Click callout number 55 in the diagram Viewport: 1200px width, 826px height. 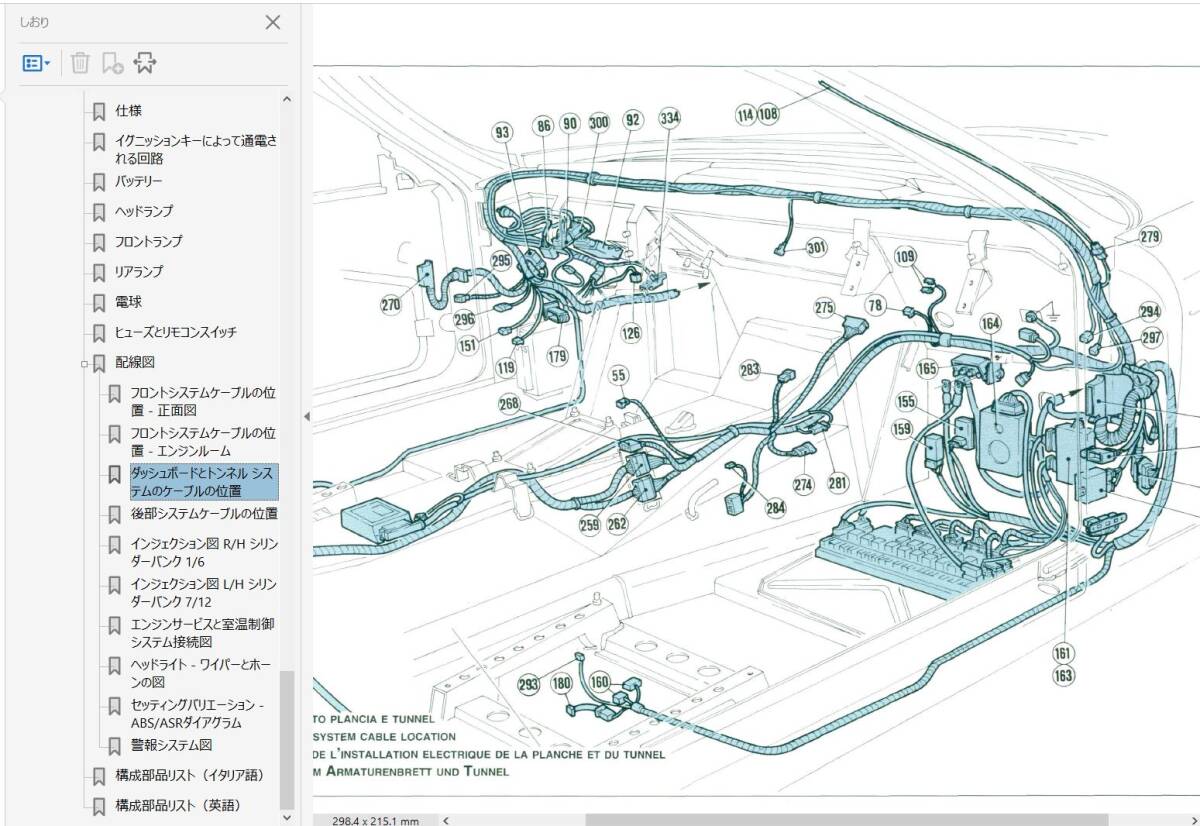[x=620, y=375]
